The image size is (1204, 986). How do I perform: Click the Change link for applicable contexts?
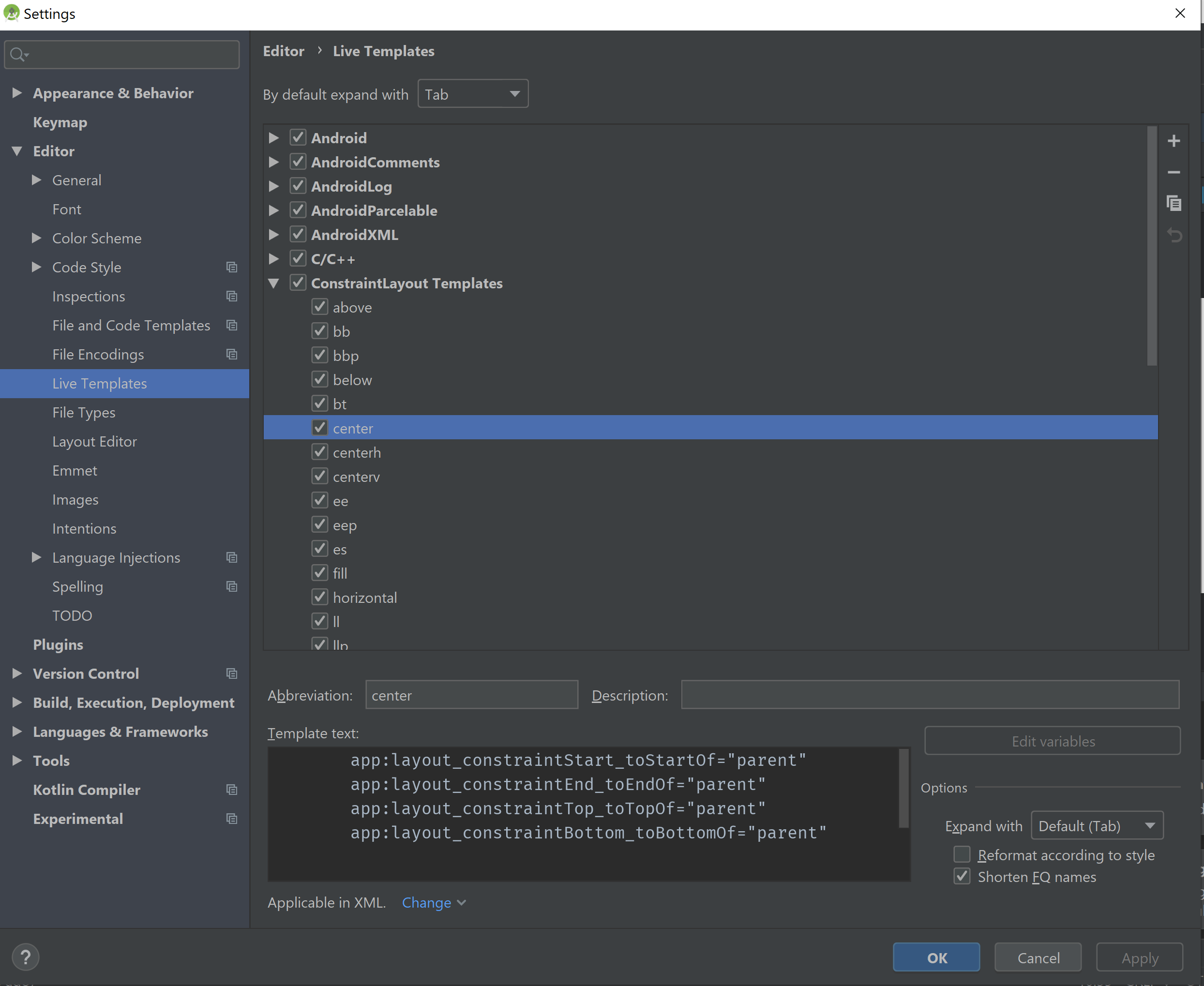[434, 902]
